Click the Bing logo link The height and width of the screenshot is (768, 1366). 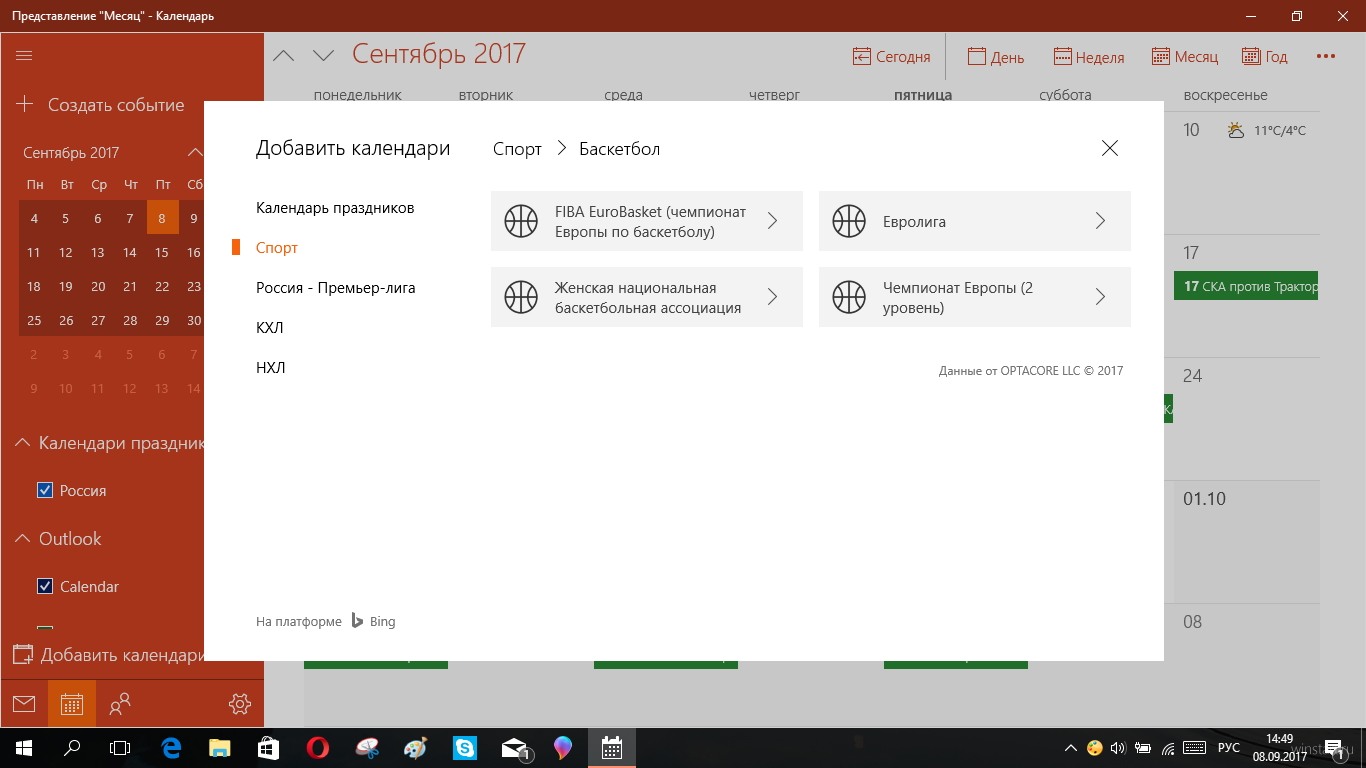(373, 621)
